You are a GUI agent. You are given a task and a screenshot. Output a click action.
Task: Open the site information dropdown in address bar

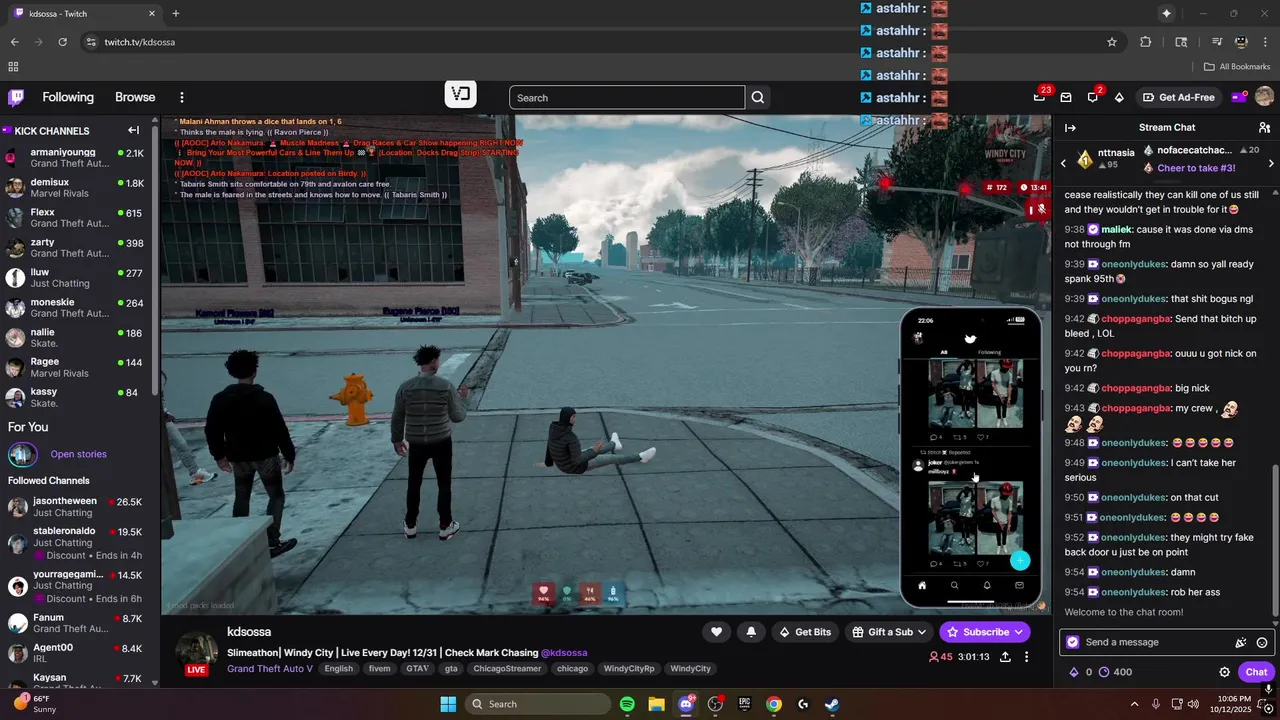coord(91,42)
